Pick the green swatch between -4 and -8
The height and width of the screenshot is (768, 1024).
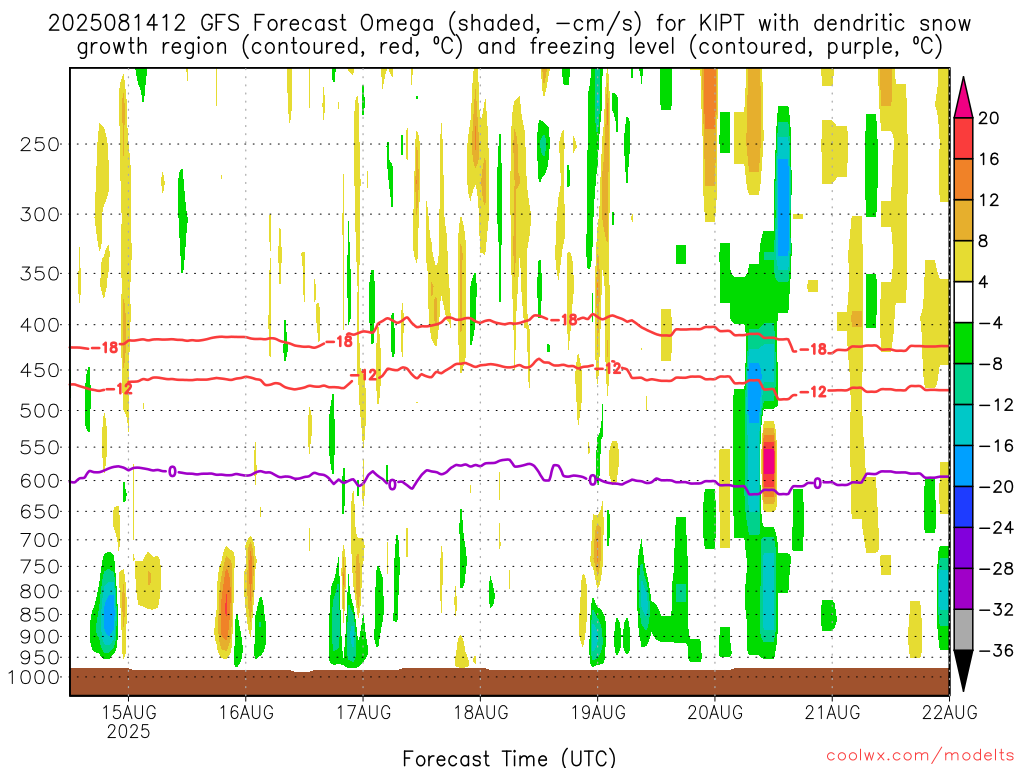click(x=963, y=343)
